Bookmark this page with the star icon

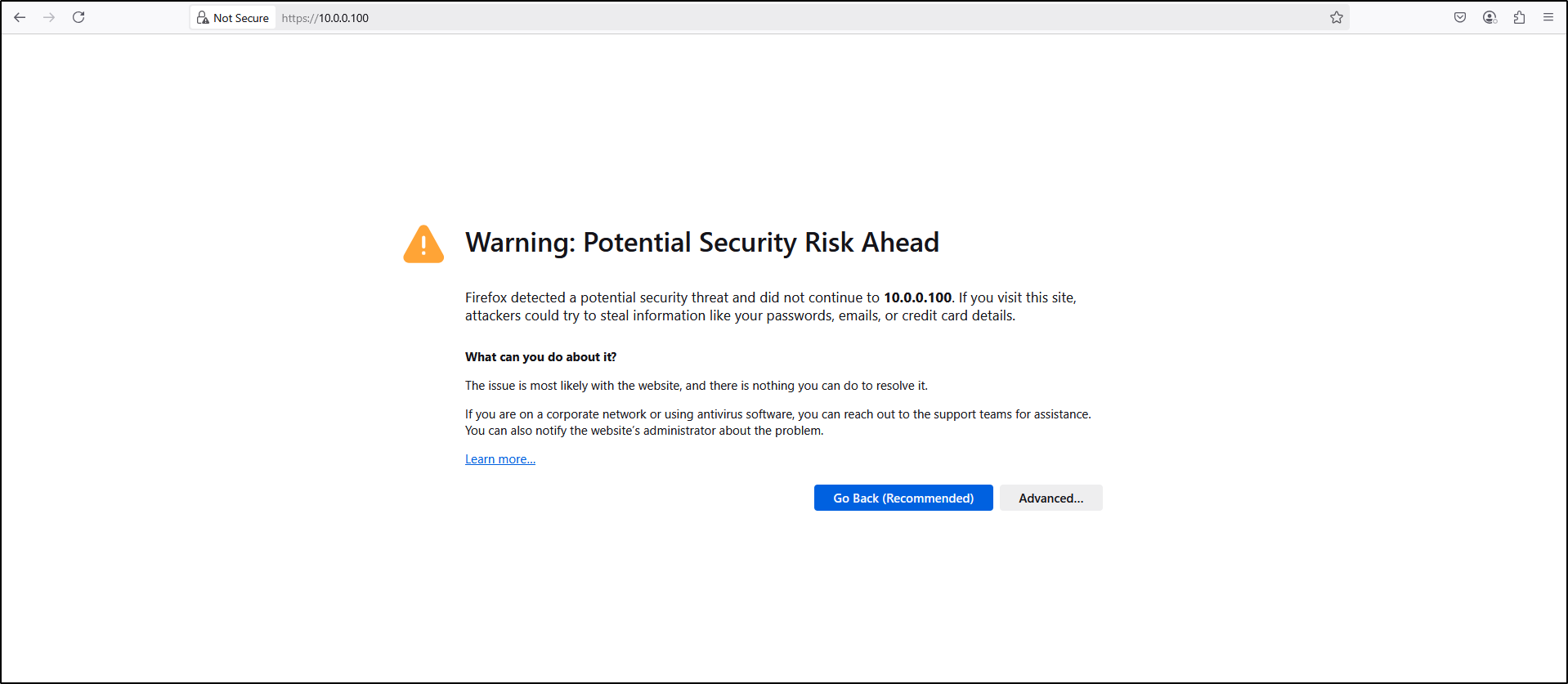click(1337, 17)
